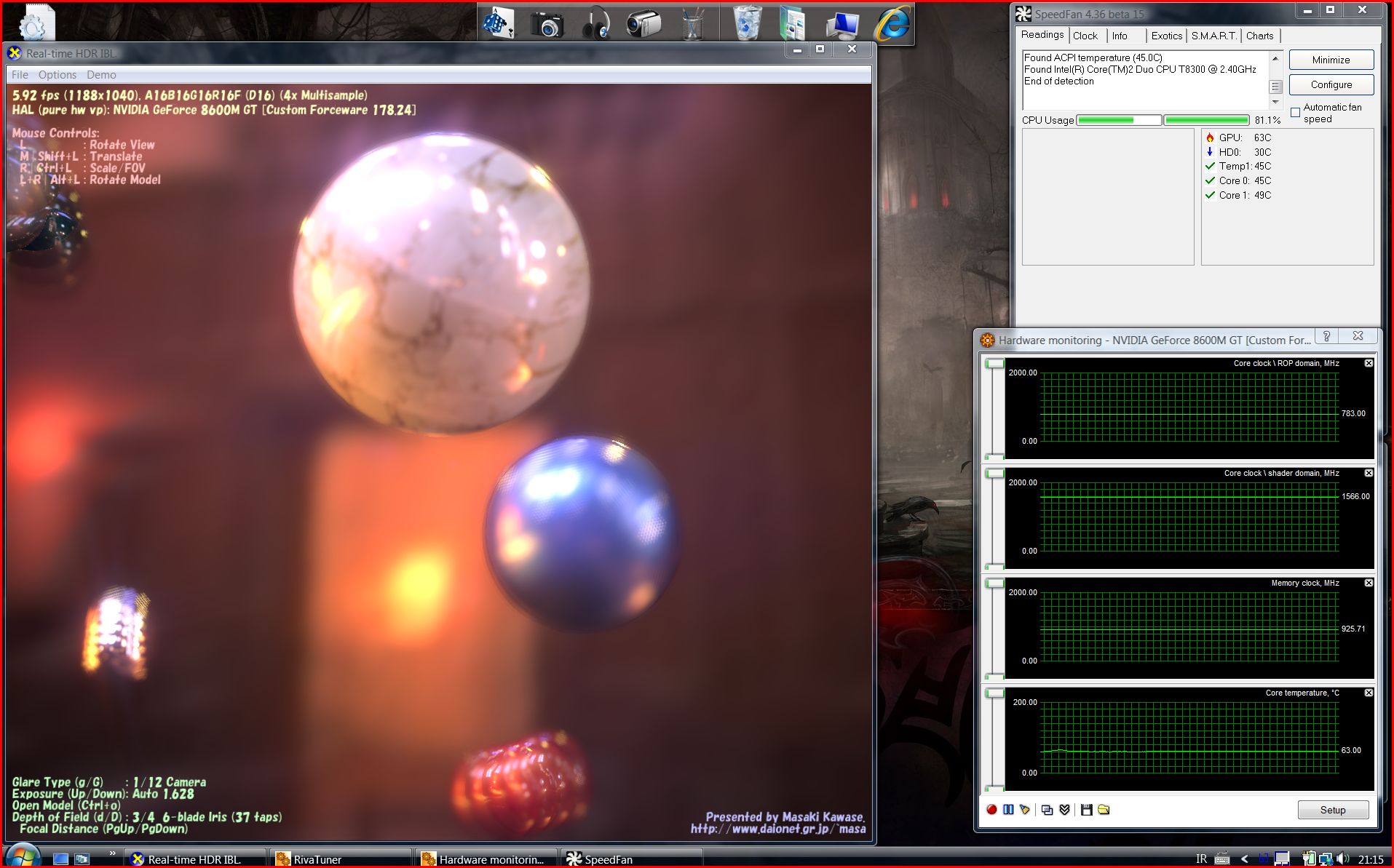Maximize the Real-time HDR IBL window
Viewport: 1394px width, 868px height.
(x=820, y=49)
